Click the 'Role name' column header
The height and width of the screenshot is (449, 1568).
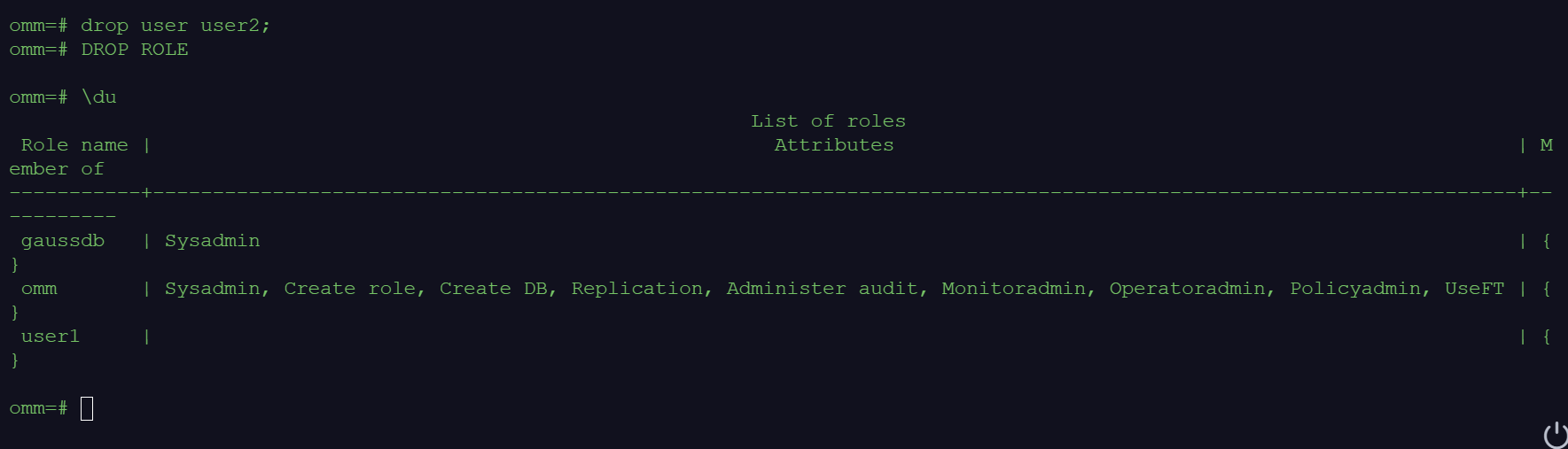74,145
